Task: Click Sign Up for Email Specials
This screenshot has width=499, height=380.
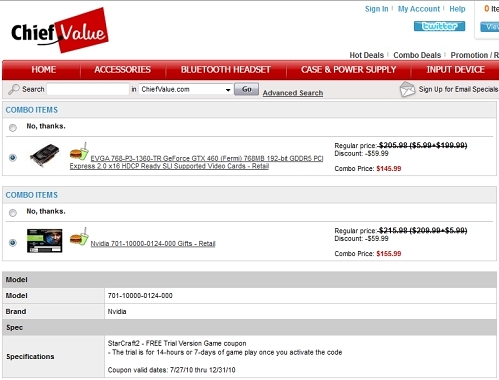Action: click(458, 89)
